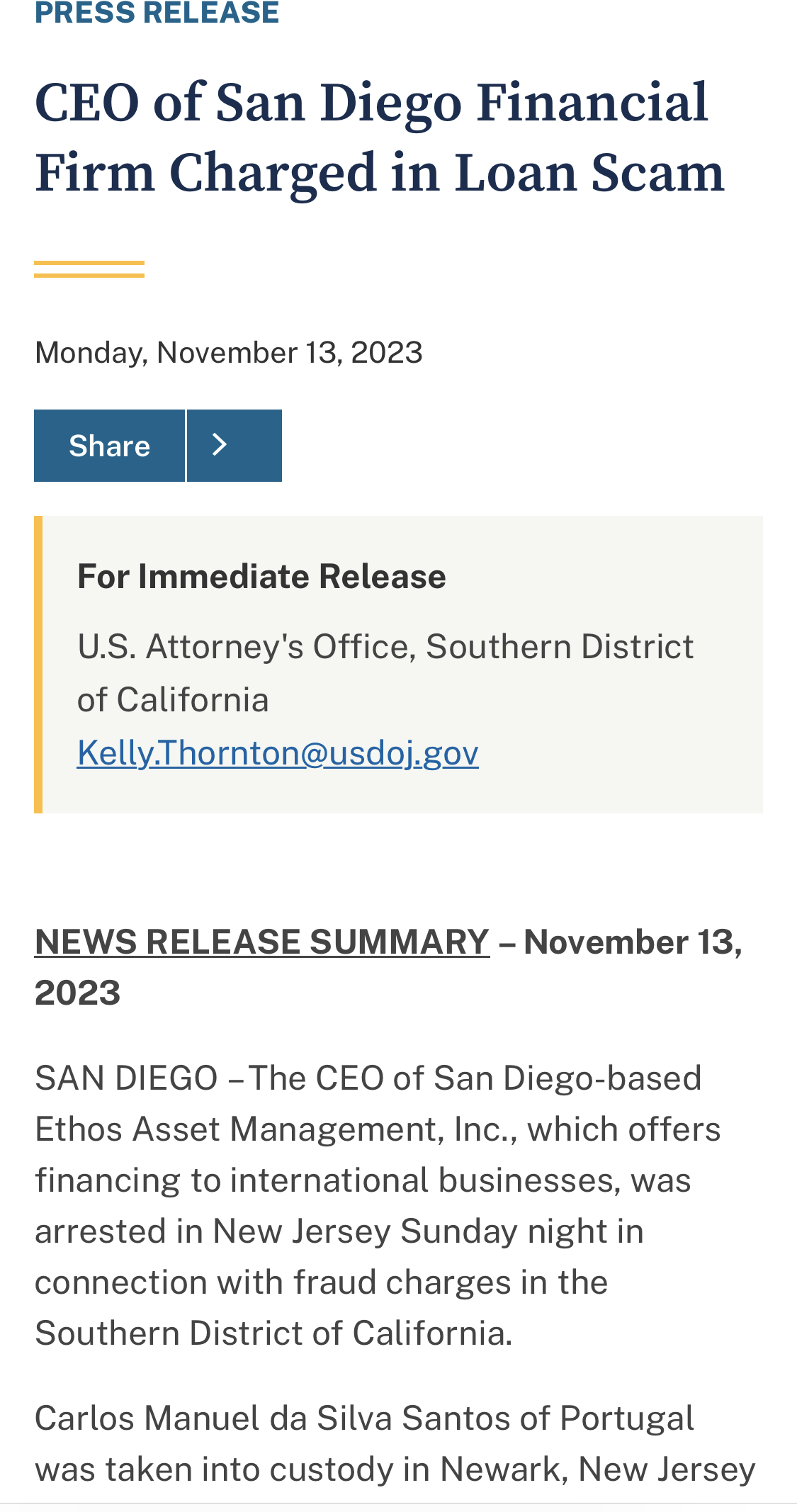Click the headline about San Diego Financial Firm
Screen dimensions: 797x1512
371,103
